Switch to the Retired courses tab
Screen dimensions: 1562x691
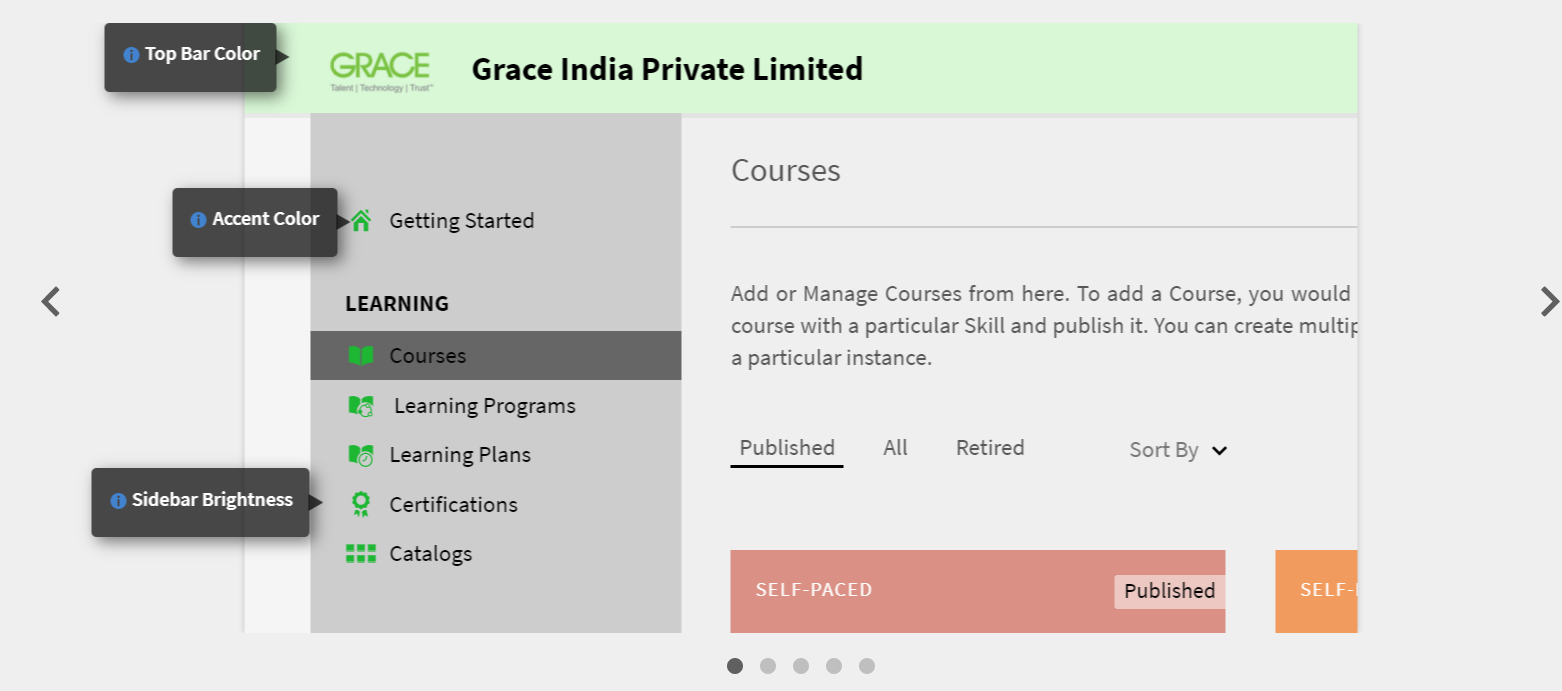click(x=990, y=448)
